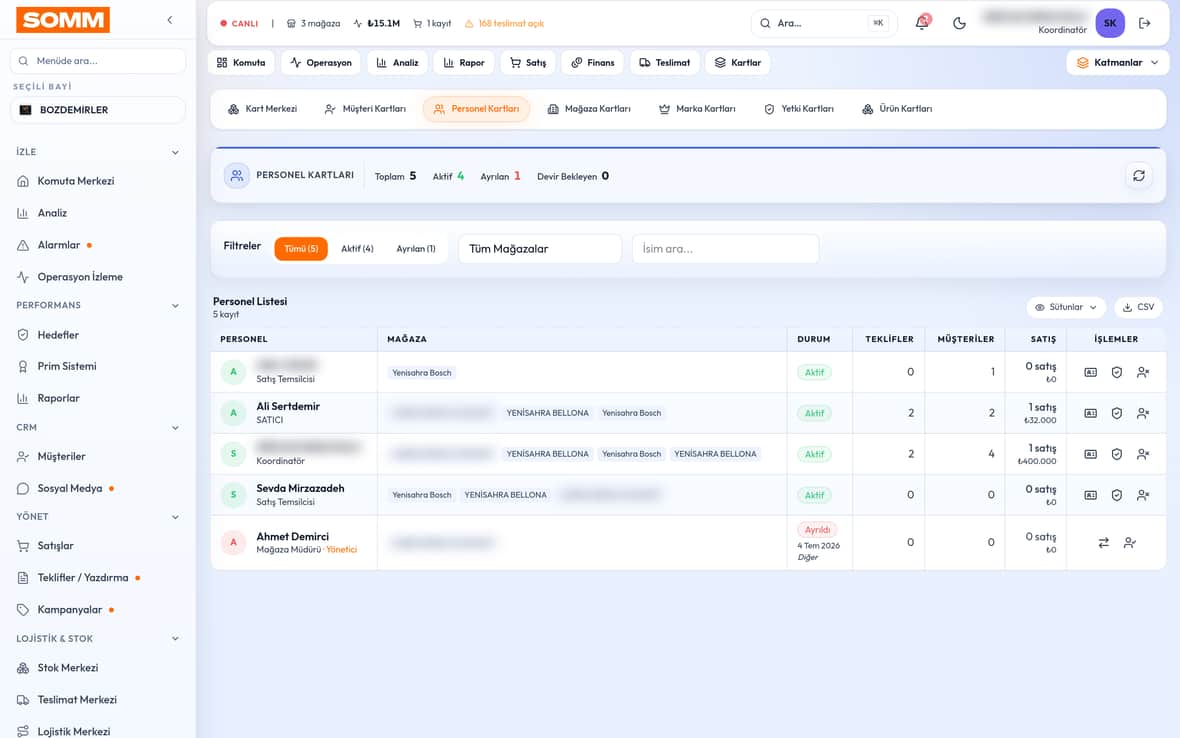Click remove-user icon in Ali Sertdemir row

tap(1143, 413)
